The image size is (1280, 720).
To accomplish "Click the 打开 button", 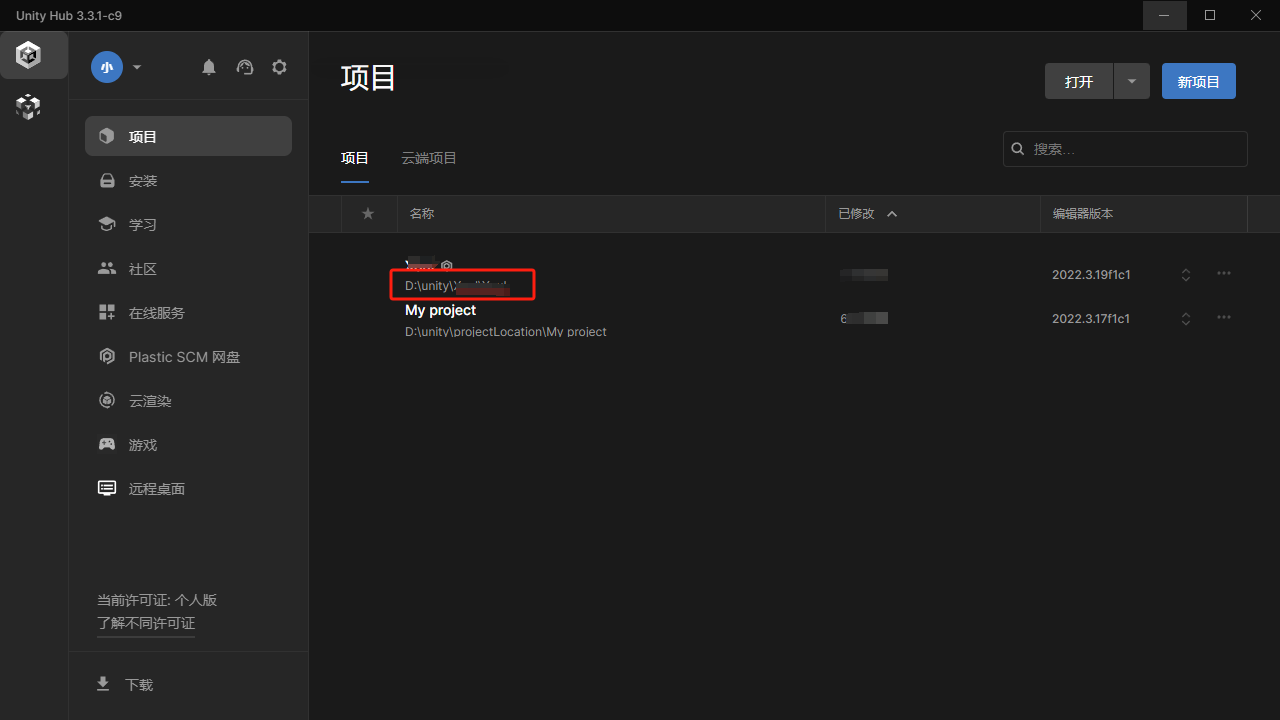I will click(1079, 82).
